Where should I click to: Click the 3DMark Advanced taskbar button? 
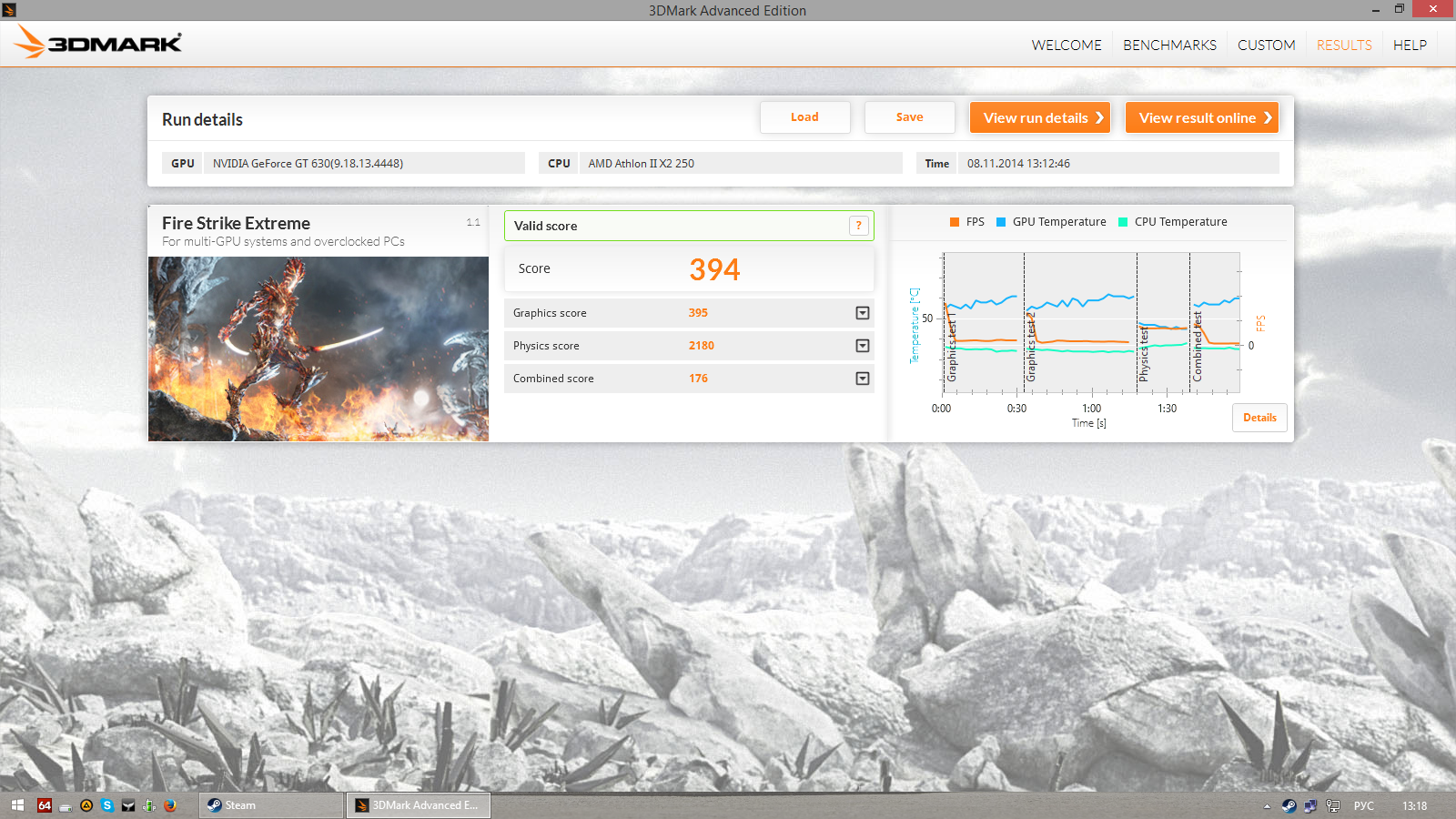click(x=418, y=805)
